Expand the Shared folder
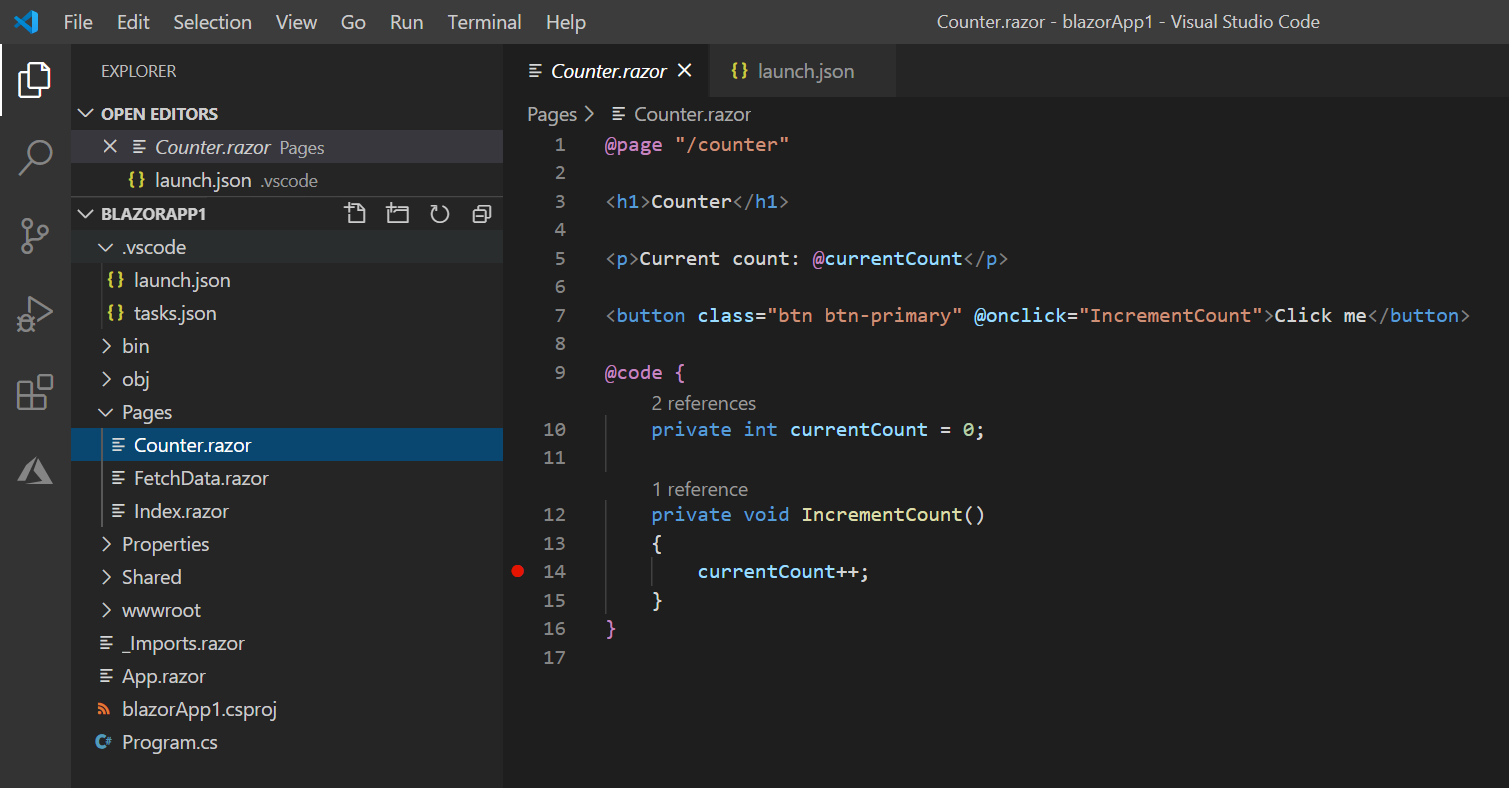 click(x=106, y=577)
